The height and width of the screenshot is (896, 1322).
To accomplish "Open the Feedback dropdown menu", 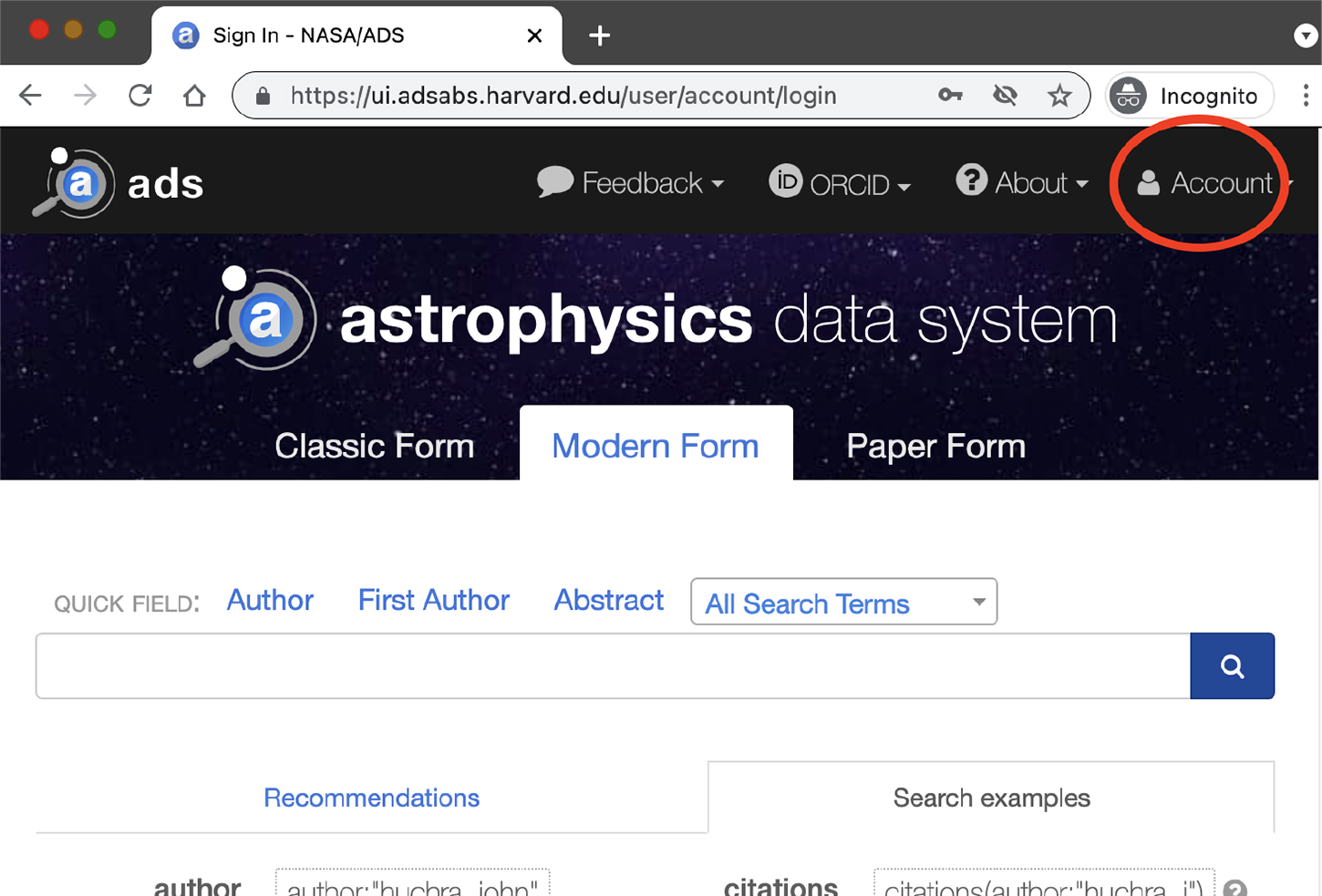I will [x=631, y=182].
